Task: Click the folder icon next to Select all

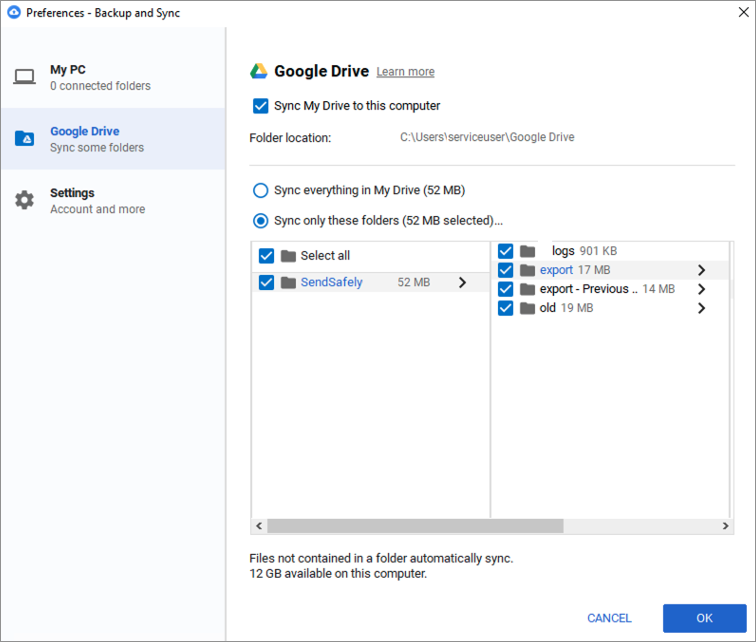Action: 288,255
